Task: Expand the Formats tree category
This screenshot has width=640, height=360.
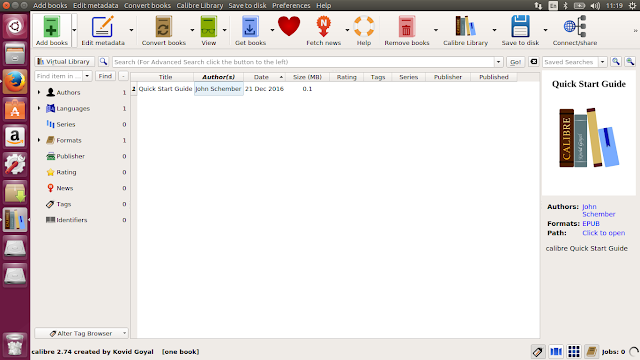Action: coord(39,140)
